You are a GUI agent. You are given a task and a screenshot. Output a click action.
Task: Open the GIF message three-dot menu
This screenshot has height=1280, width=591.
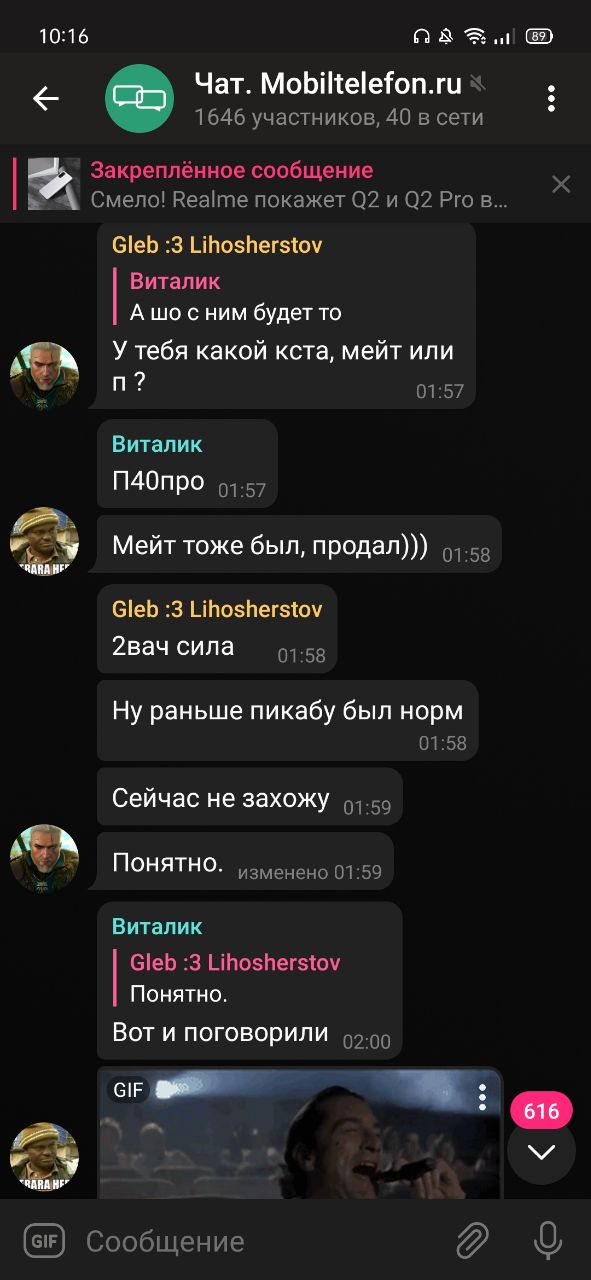click(482, 1096)
